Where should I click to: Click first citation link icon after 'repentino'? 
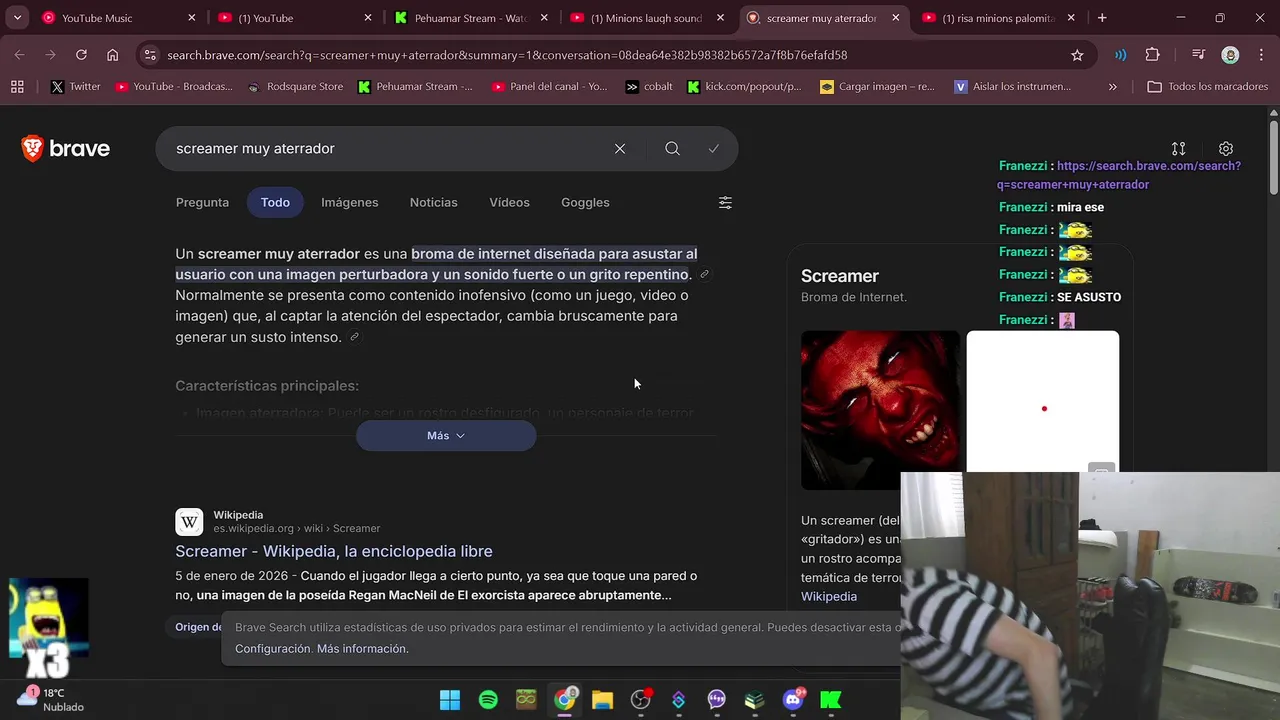(704, 275)
